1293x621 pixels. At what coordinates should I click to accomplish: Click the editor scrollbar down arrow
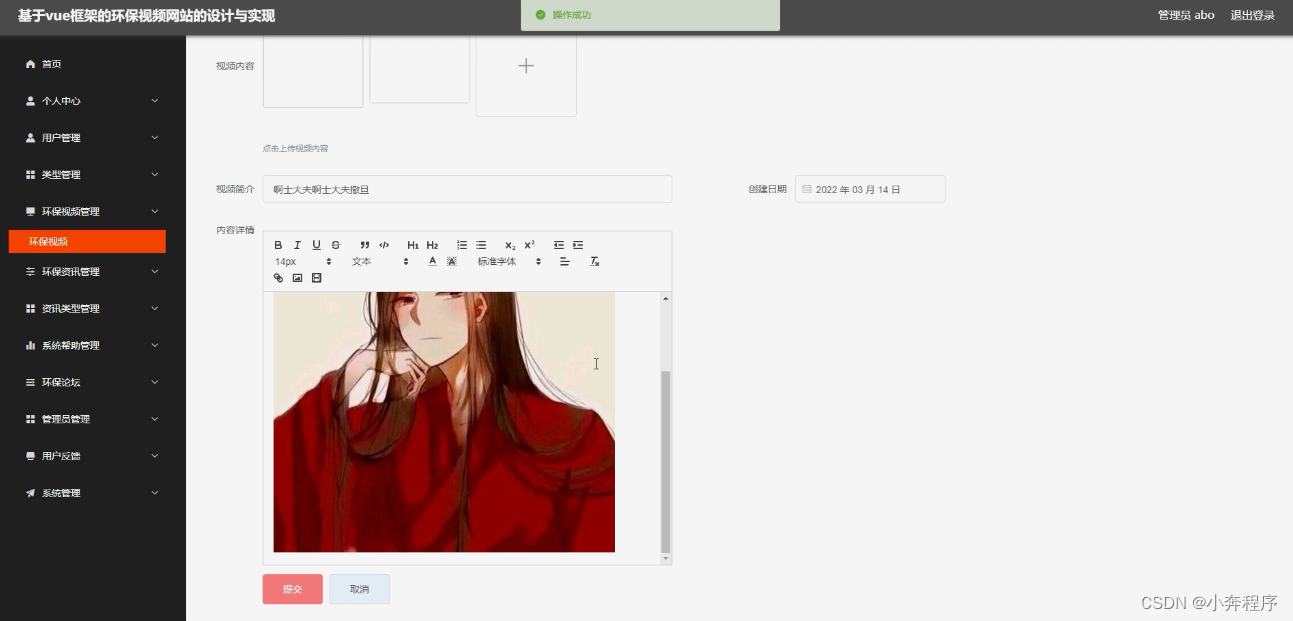click(x=666, y=559)
